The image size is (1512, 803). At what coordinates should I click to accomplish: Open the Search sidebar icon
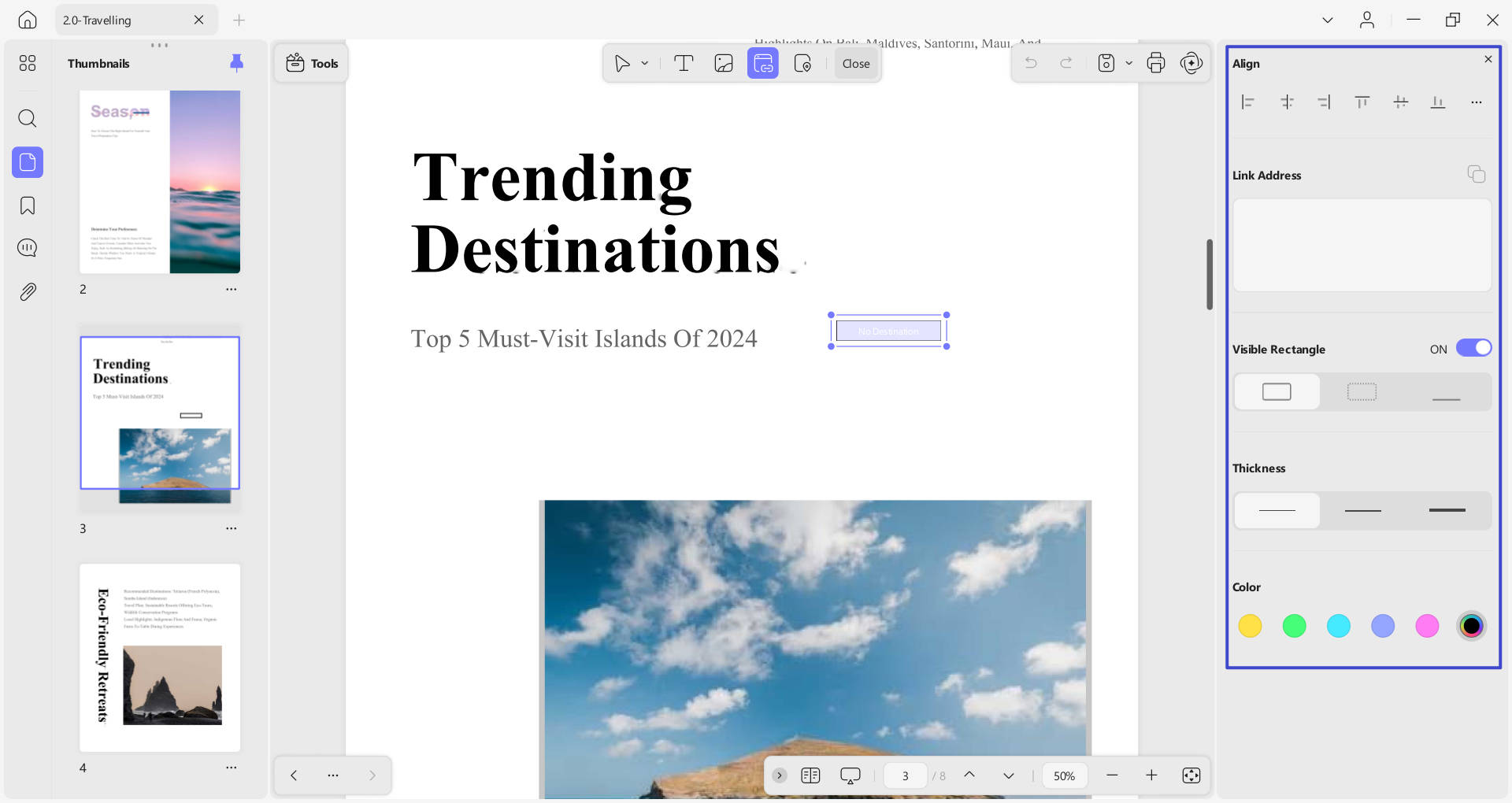coord(28,119)
